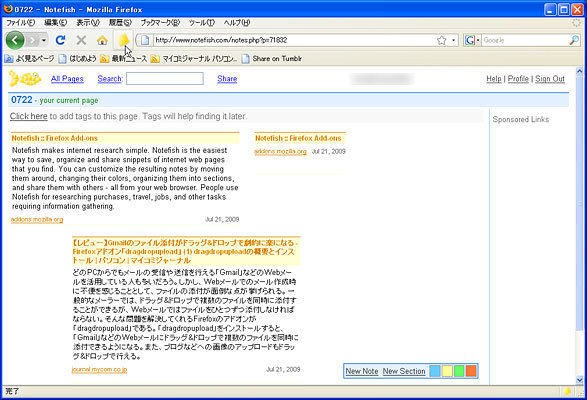Click the throbber activity icon
The image size is (587, 400).
pyautogui.click(x=577, y=22)
